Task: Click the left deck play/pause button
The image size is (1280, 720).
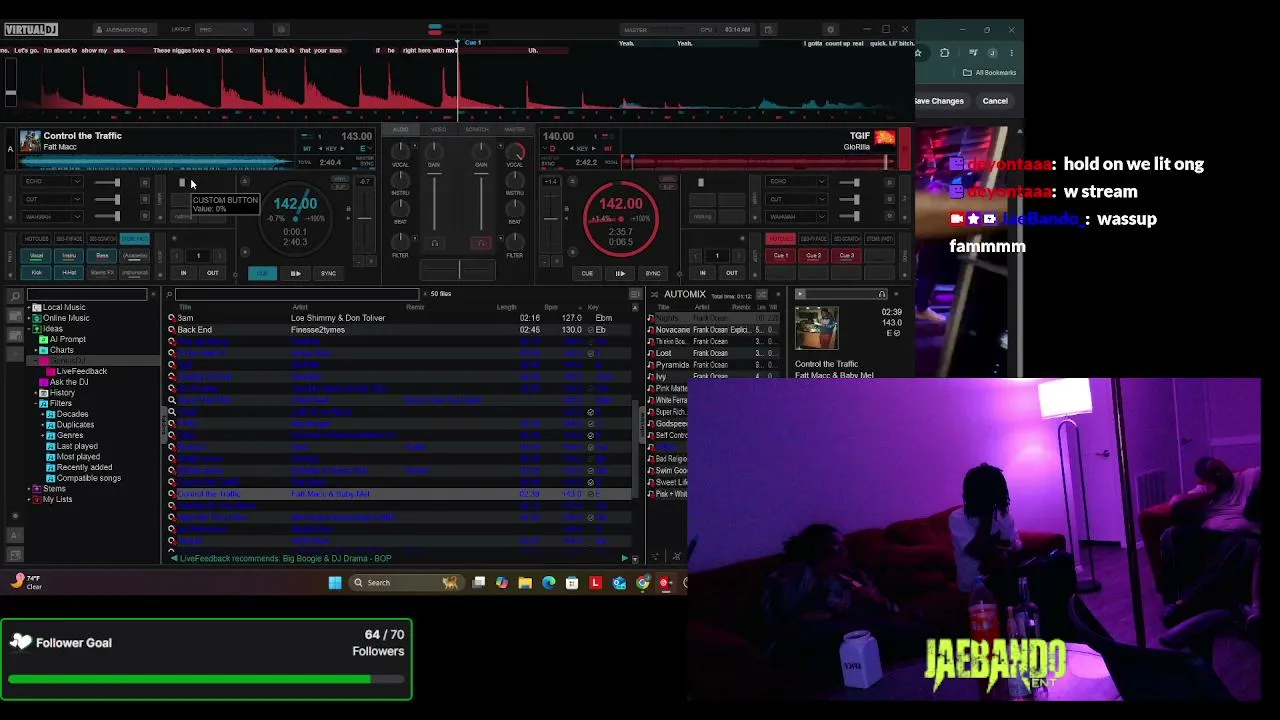Action: [x=295, y=273]
